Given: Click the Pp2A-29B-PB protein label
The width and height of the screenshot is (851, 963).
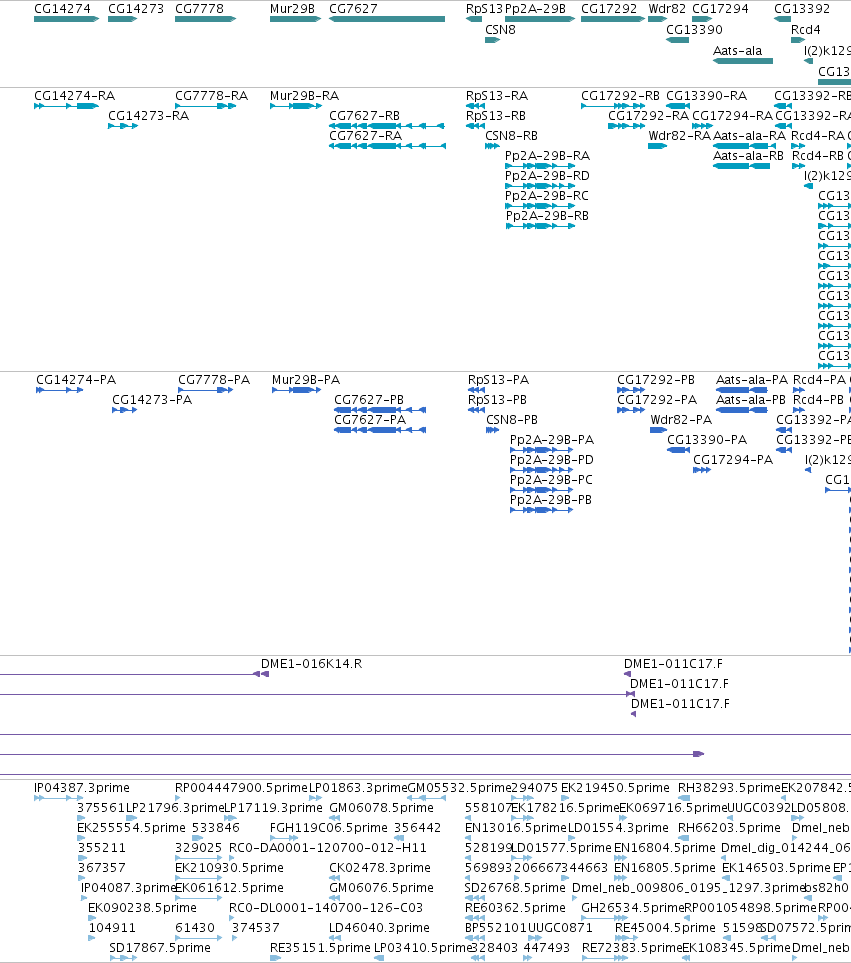Looking at the screenshot, I should click(551, 499).
